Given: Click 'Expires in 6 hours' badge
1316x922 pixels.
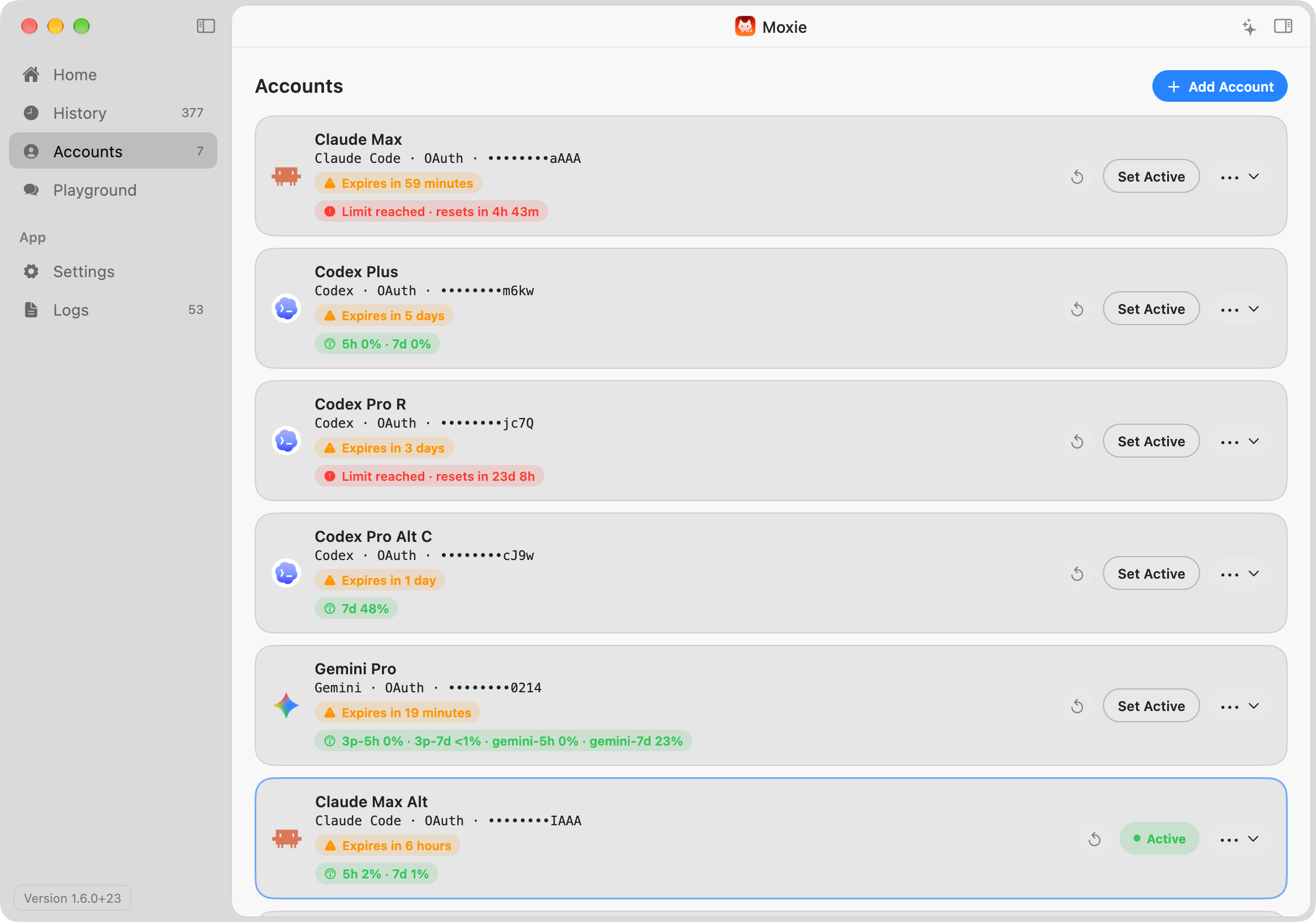Looking at the screenshot, I should tap(388, 846).
